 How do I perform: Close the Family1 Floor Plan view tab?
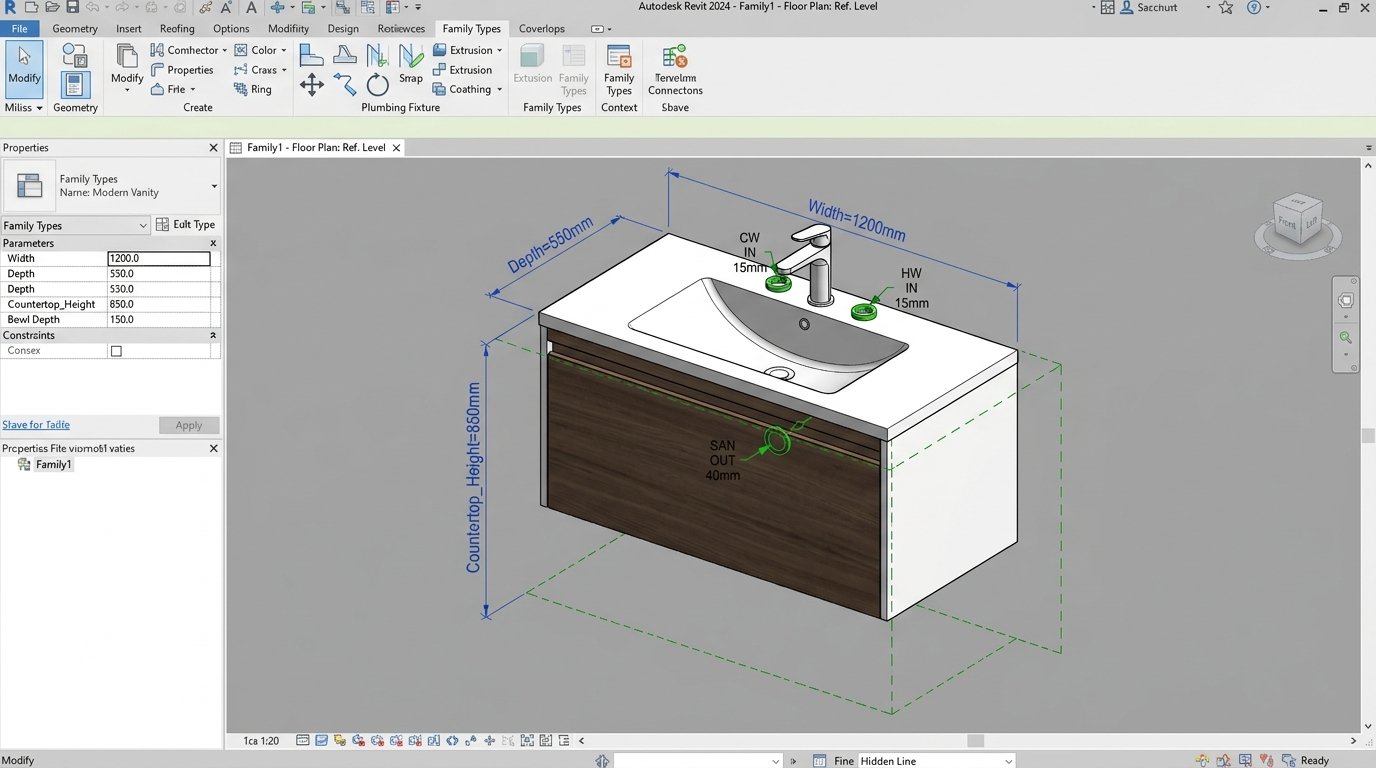396,148
